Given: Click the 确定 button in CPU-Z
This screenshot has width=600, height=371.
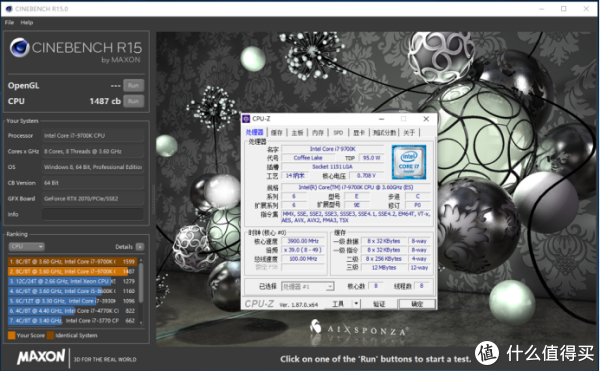Looking at the screenshot, I should coord(417,304).
